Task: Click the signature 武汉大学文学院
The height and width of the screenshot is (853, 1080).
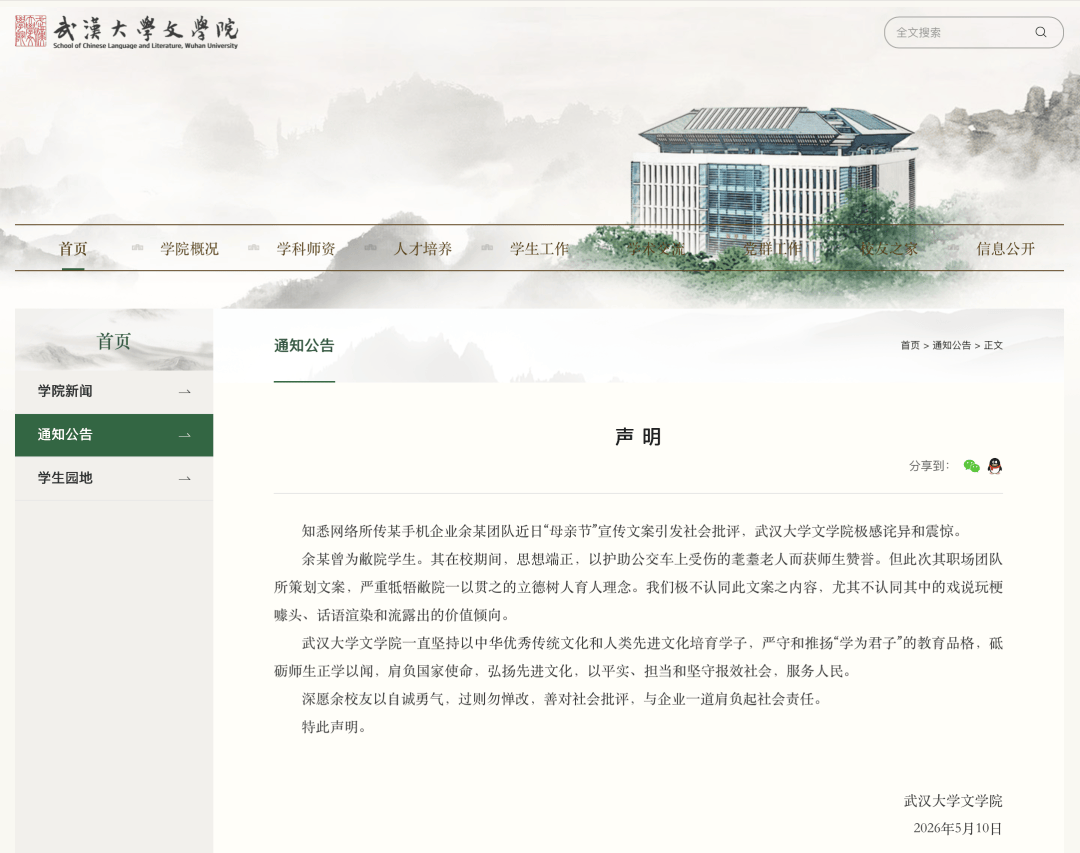Action: [x=953, y=801]
